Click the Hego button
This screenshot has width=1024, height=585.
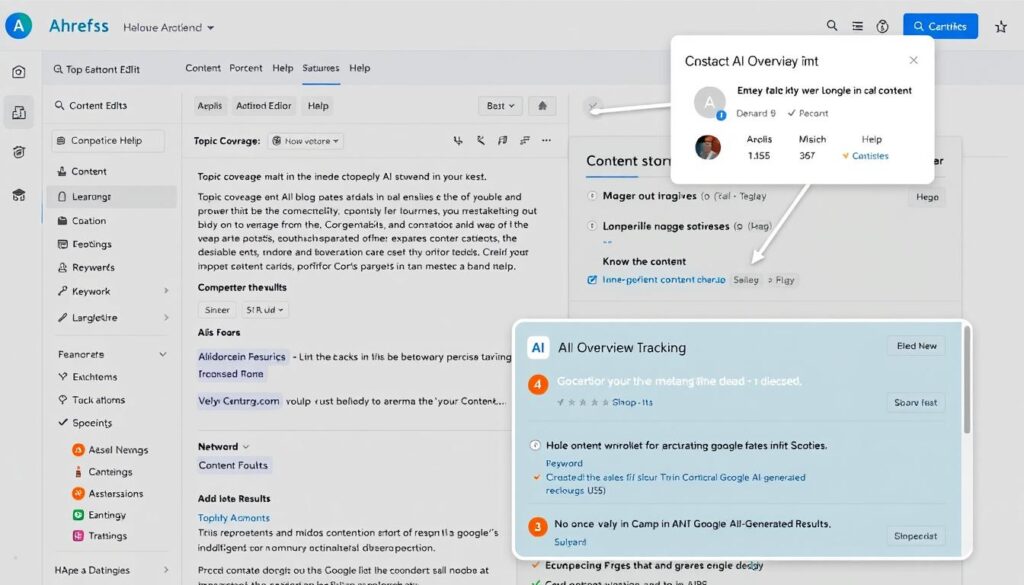coord(927,197)
